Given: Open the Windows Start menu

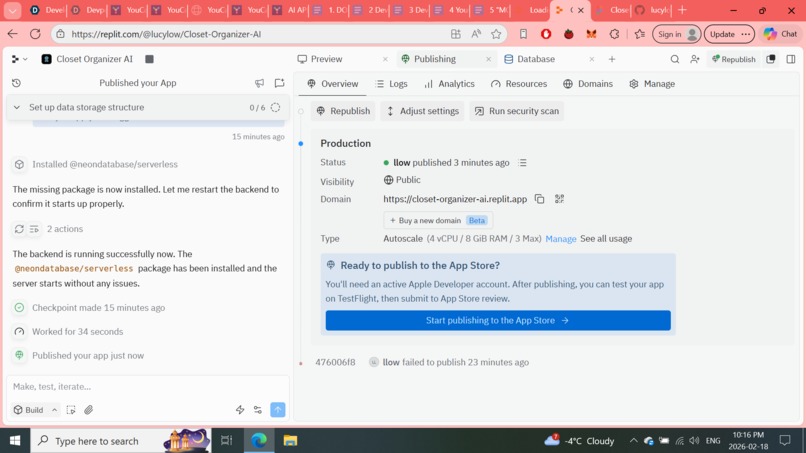Looking at the screenshot, I should click(15, 441).
